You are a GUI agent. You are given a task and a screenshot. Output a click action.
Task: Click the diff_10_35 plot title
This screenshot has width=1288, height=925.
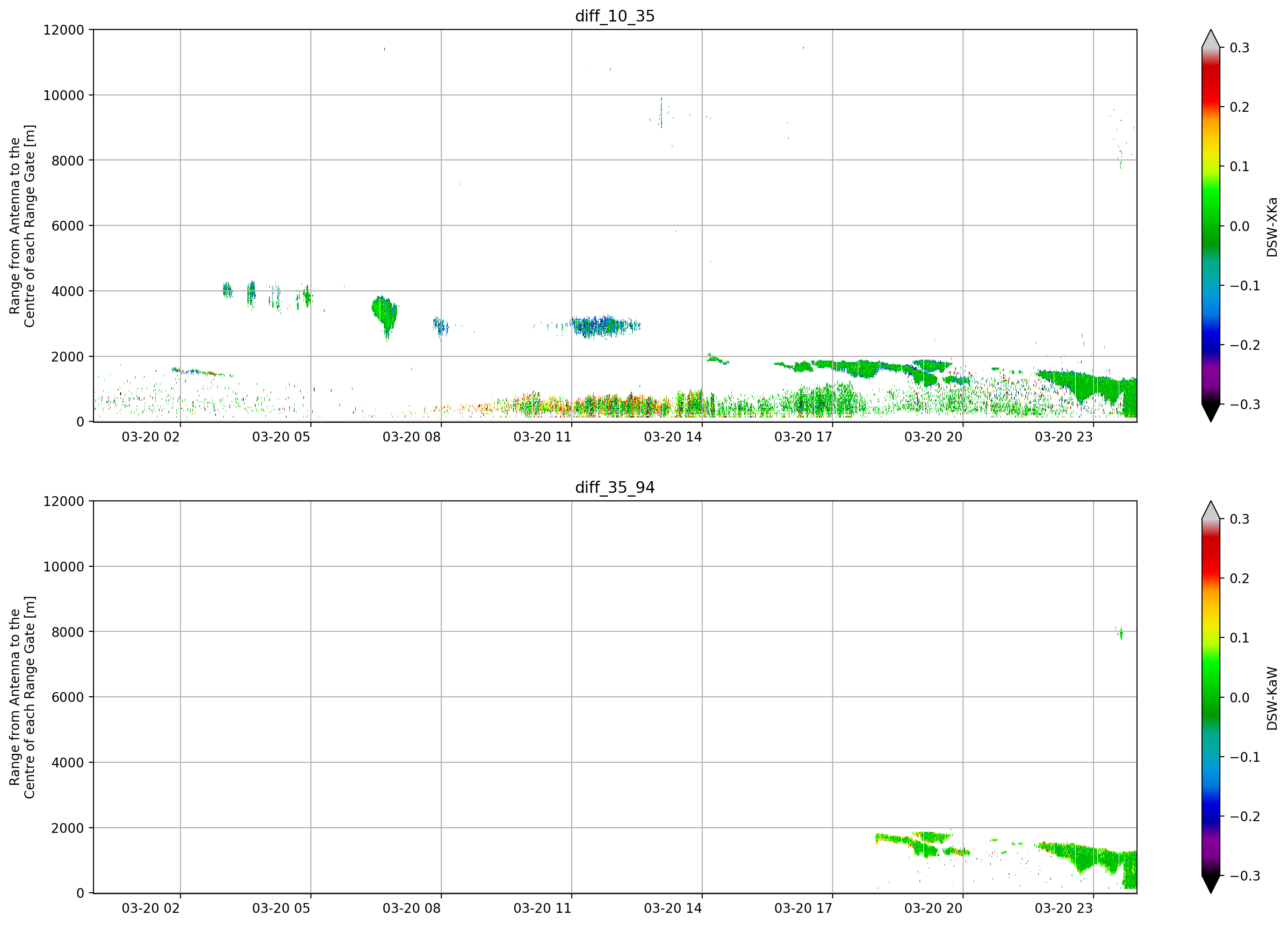pos(615,16)
